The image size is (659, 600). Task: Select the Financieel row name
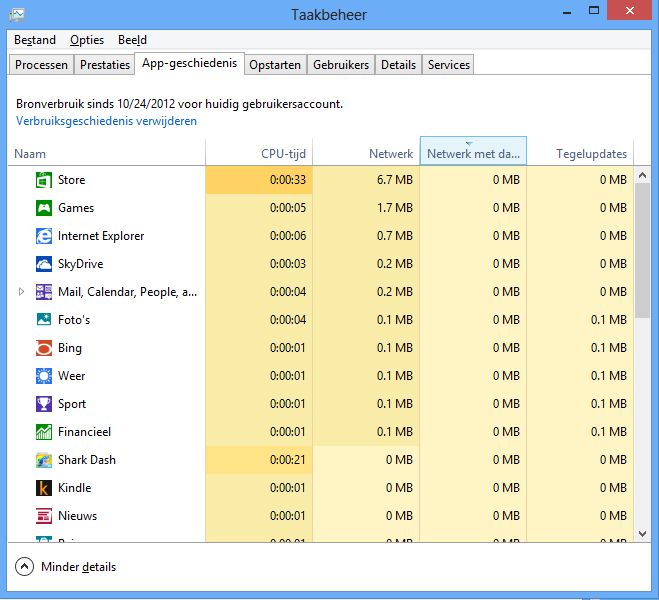[x=84, y=432]
